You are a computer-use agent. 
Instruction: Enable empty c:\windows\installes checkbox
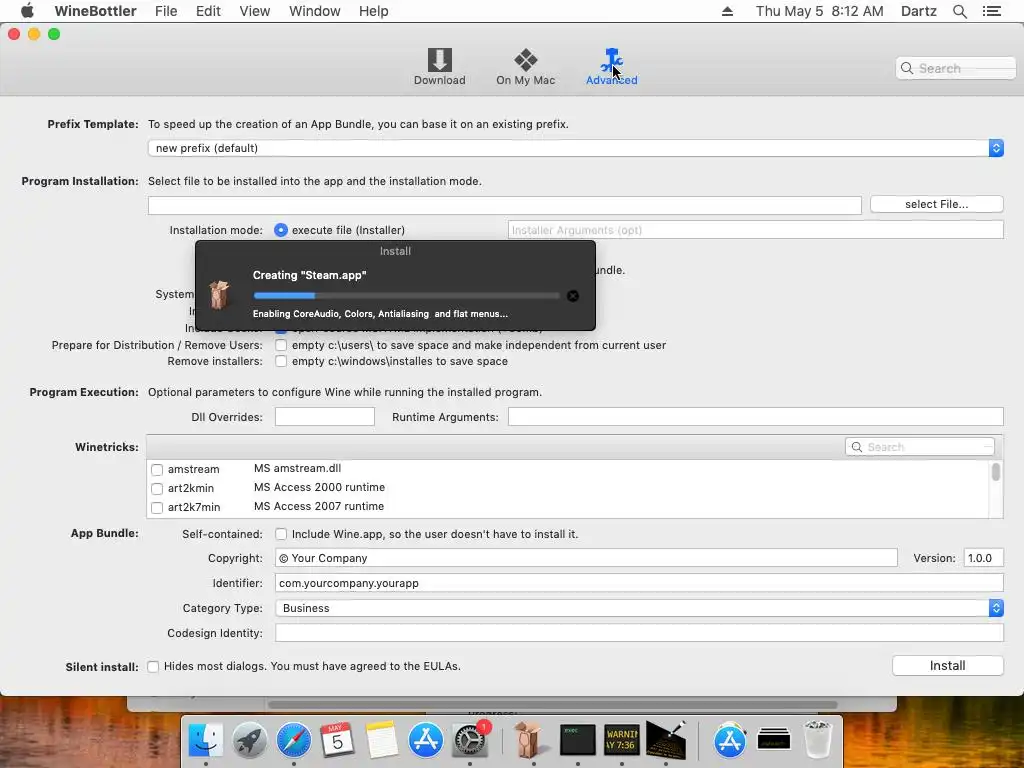pyautogui.click(x=281, y=361)
